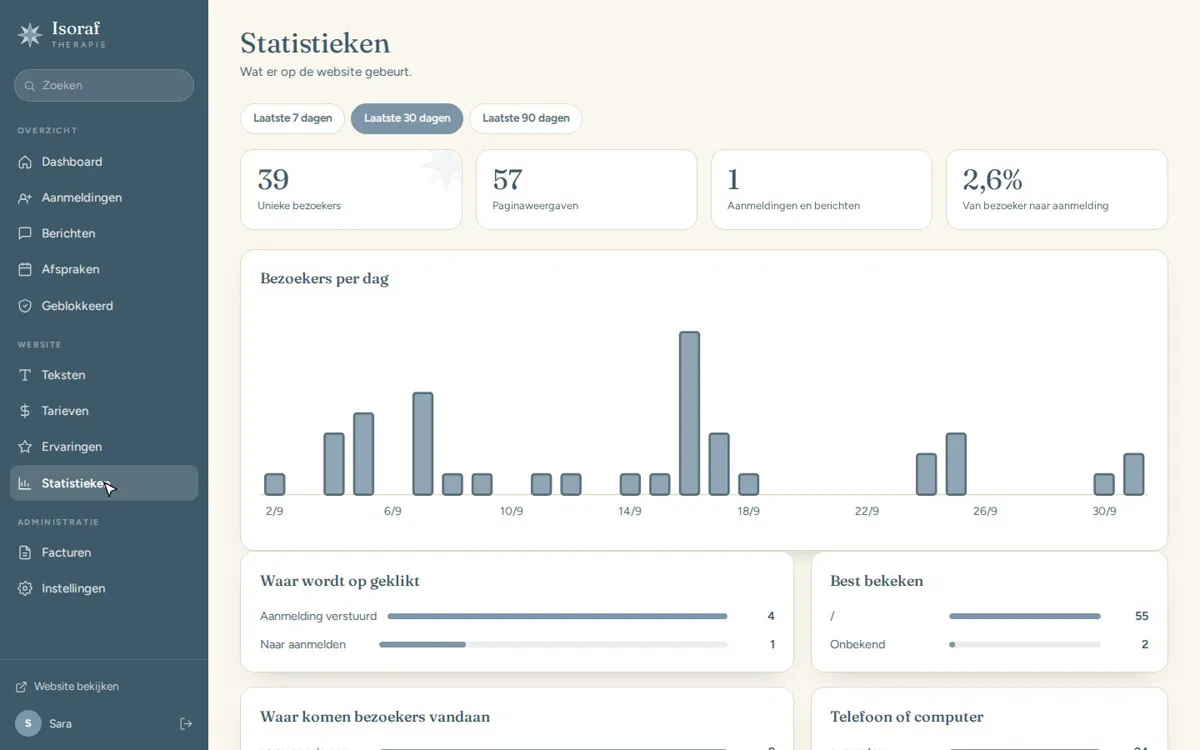Open Facturen under Administratie

(104, 553)
